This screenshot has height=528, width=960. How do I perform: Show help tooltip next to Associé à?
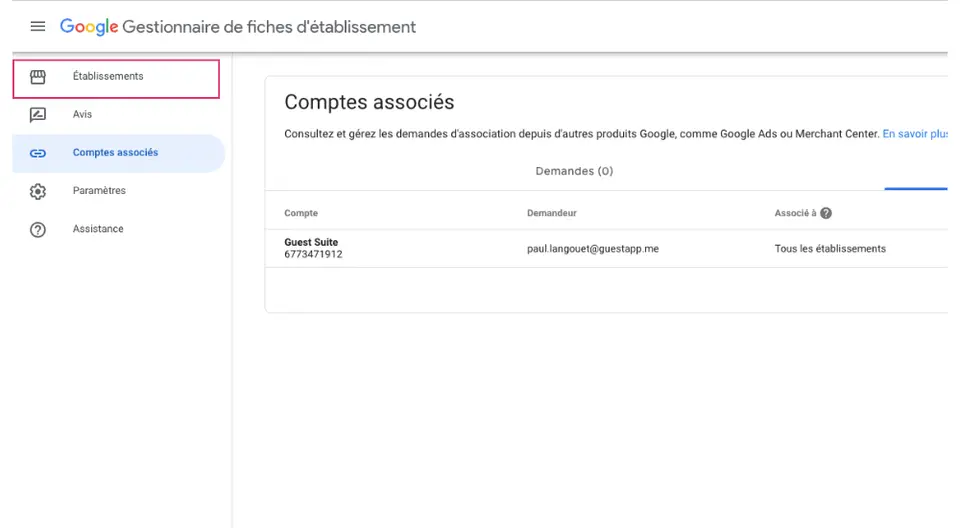pos(826,213)
